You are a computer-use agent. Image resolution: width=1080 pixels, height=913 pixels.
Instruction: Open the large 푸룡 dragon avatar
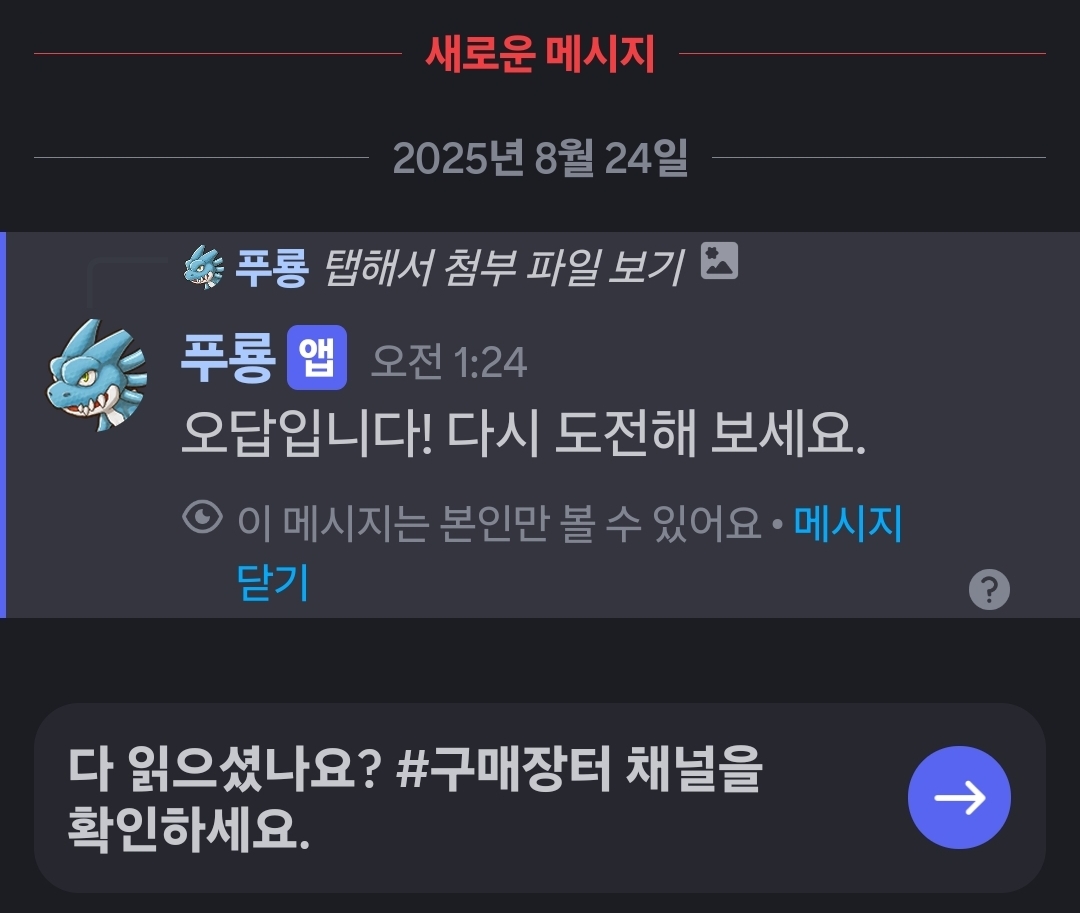[x=97, y=375]
